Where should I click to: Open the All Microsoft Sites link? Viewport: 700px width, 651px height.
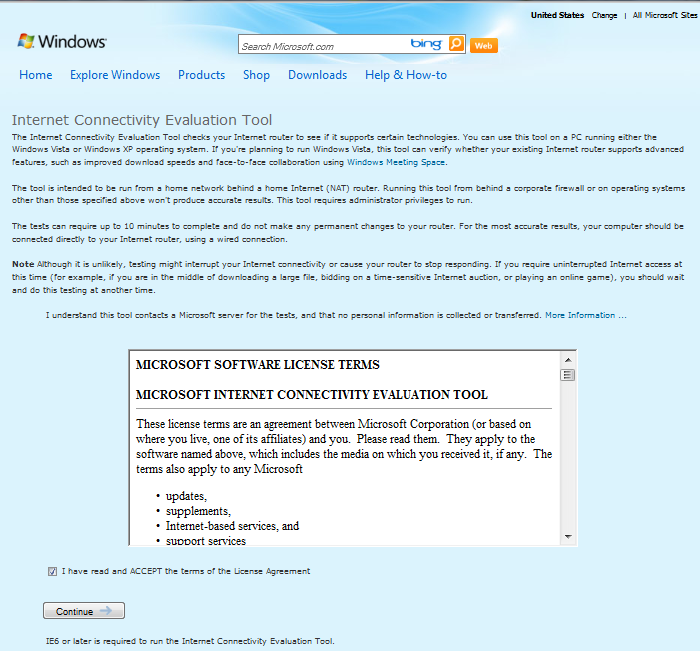[665, 15]
